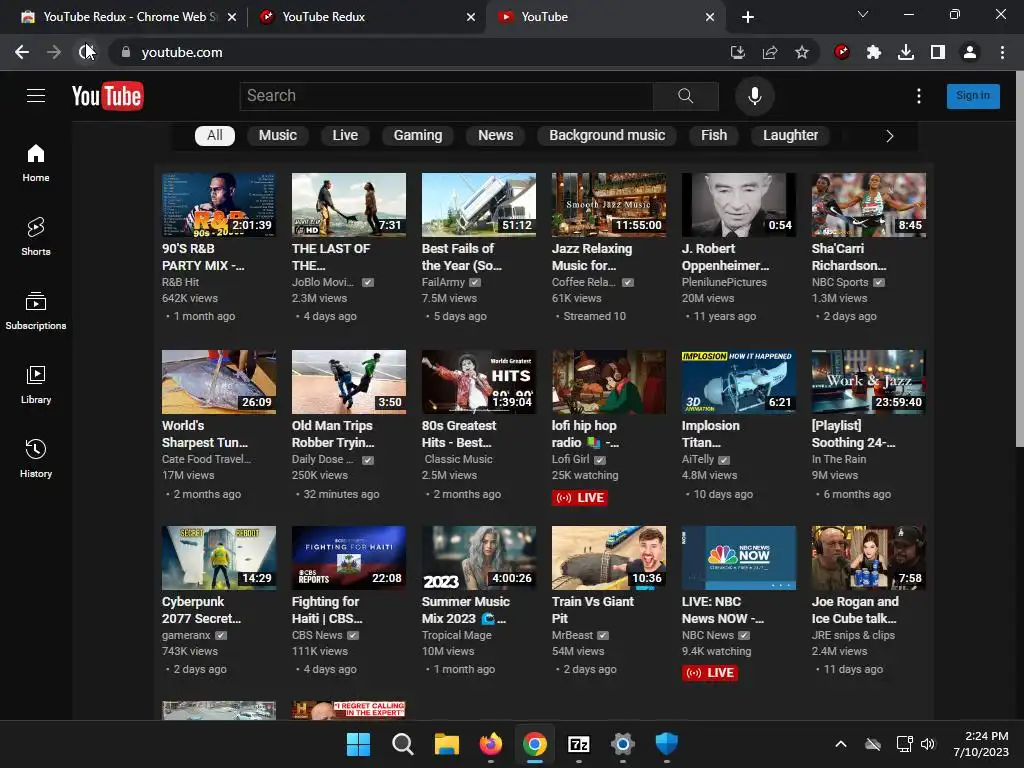1024x768 pixels.
Task: Open taskbar Search
Action: coord(402,744)
